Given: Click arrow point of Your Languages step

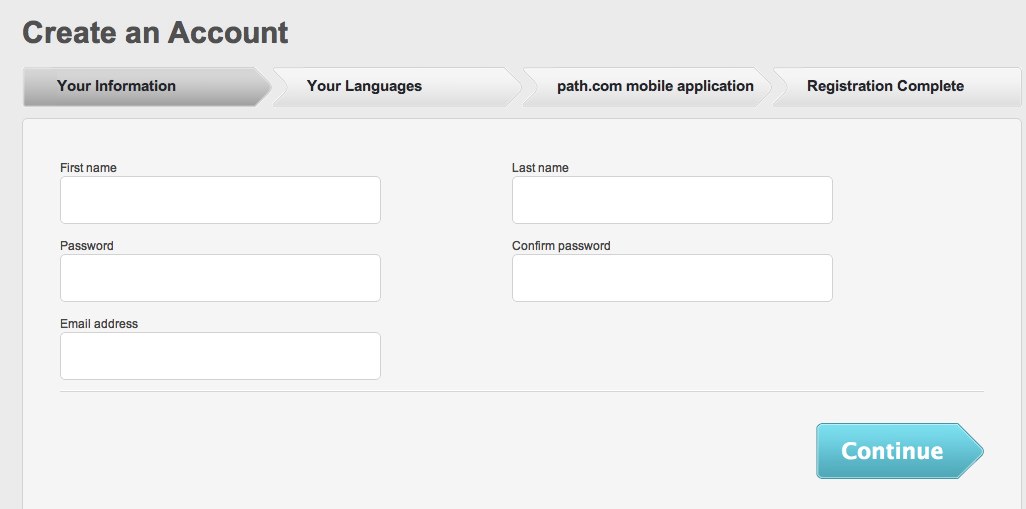Looking at the screenshot, I should coord(514,86).
